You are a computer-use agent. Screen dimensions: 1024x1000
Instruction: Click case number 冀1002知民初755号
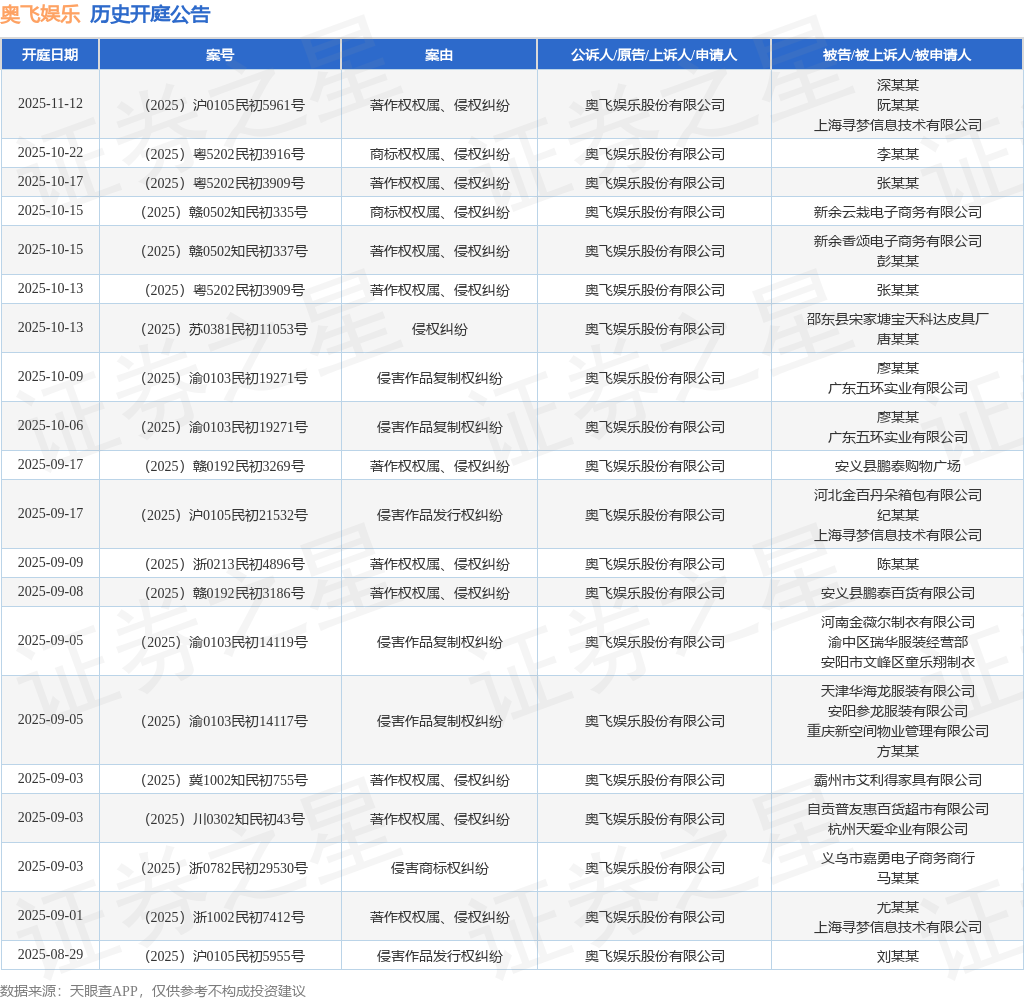[224, 781]
